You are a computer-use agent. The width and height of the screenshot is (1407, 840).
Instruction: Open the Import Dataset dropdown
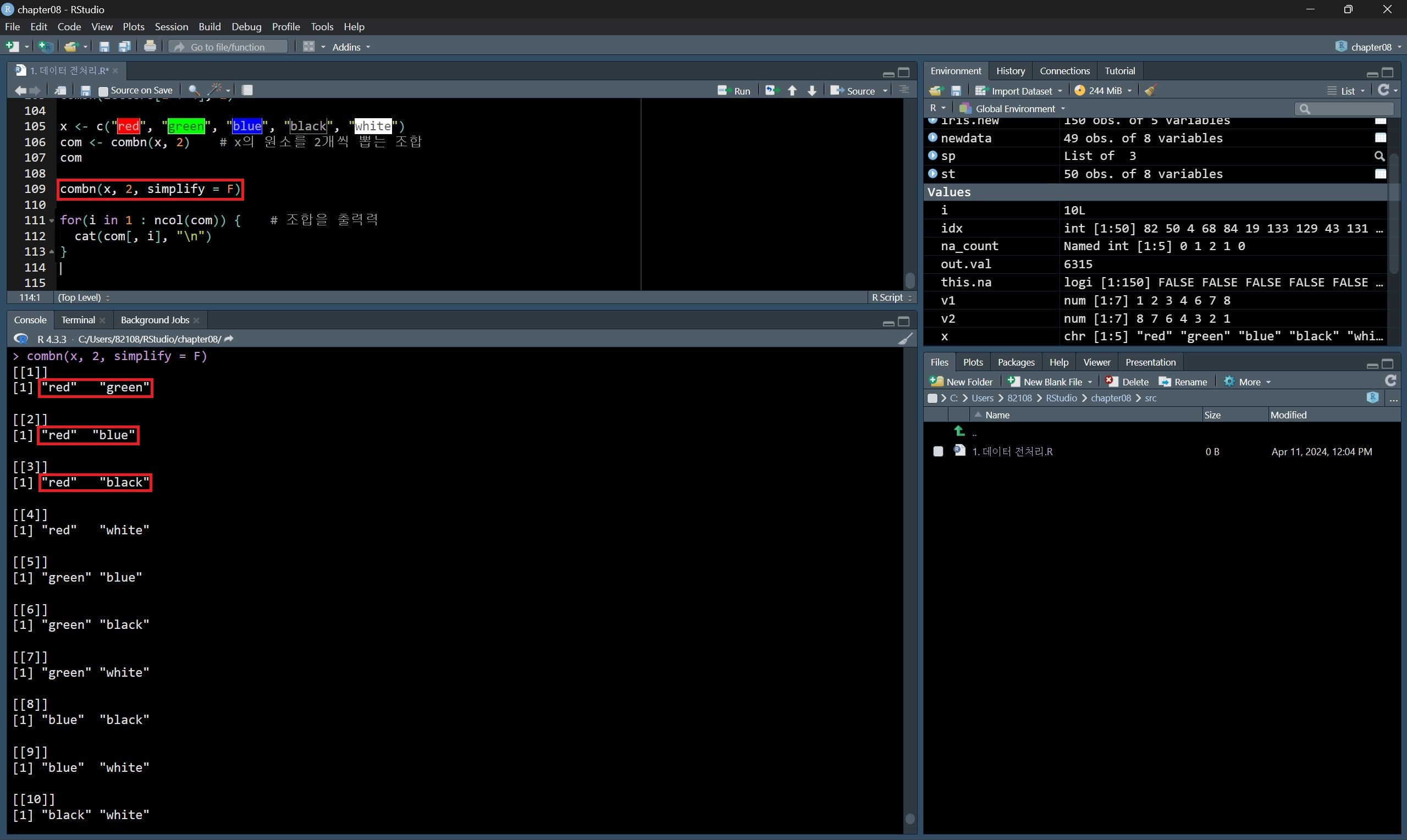pyautogui.click(x=1020, y=91)
